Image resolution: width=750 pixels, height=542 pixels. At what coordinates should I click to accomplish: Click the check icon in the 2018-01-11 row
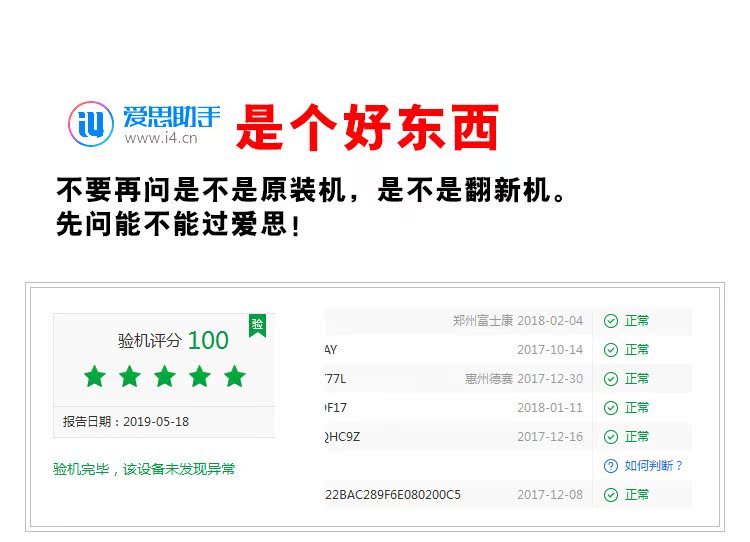(x=611, y=408)
